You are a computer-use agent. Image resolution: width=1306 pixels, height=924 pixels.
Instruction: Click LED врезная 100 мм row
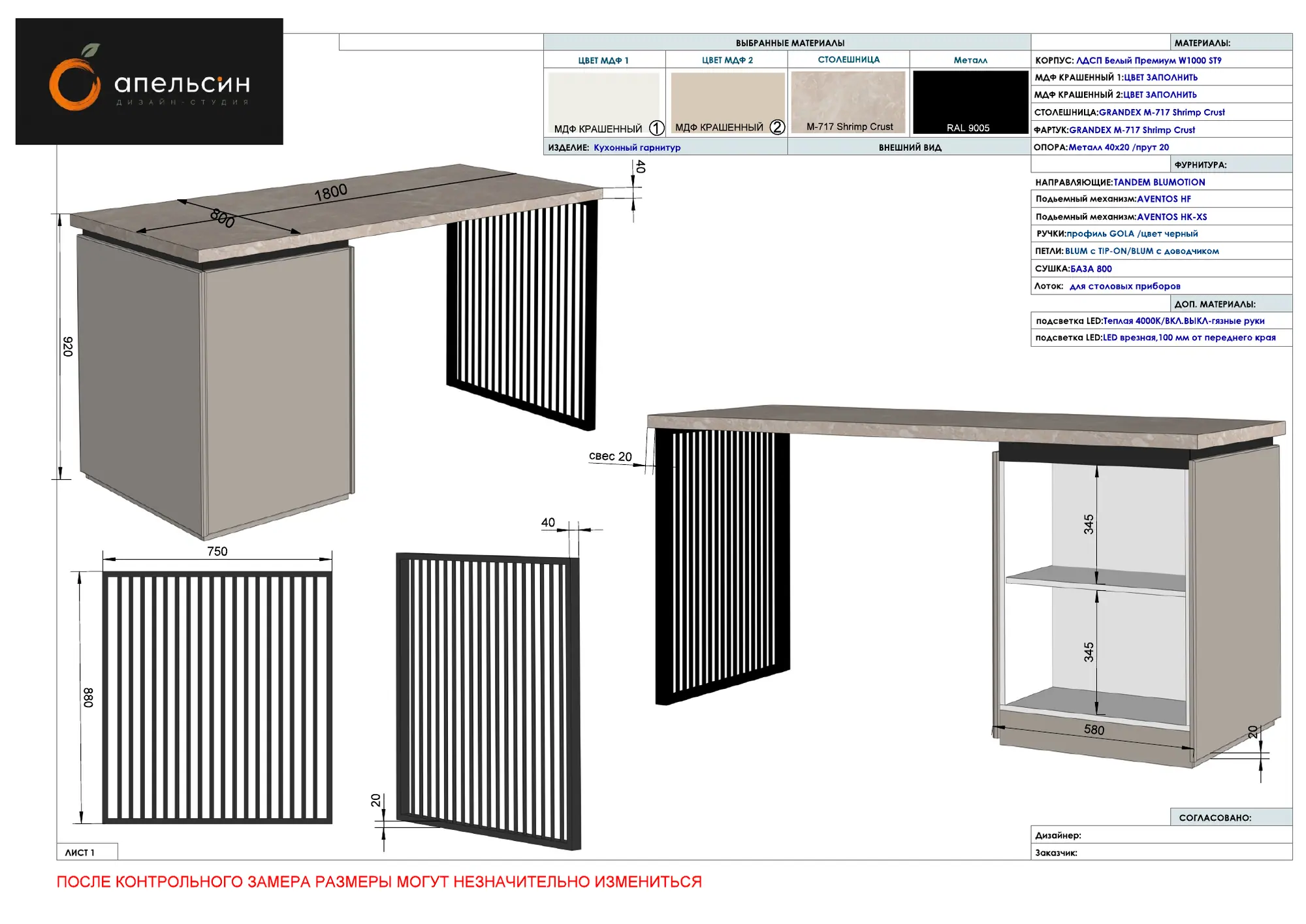[x=1161, y=338]
